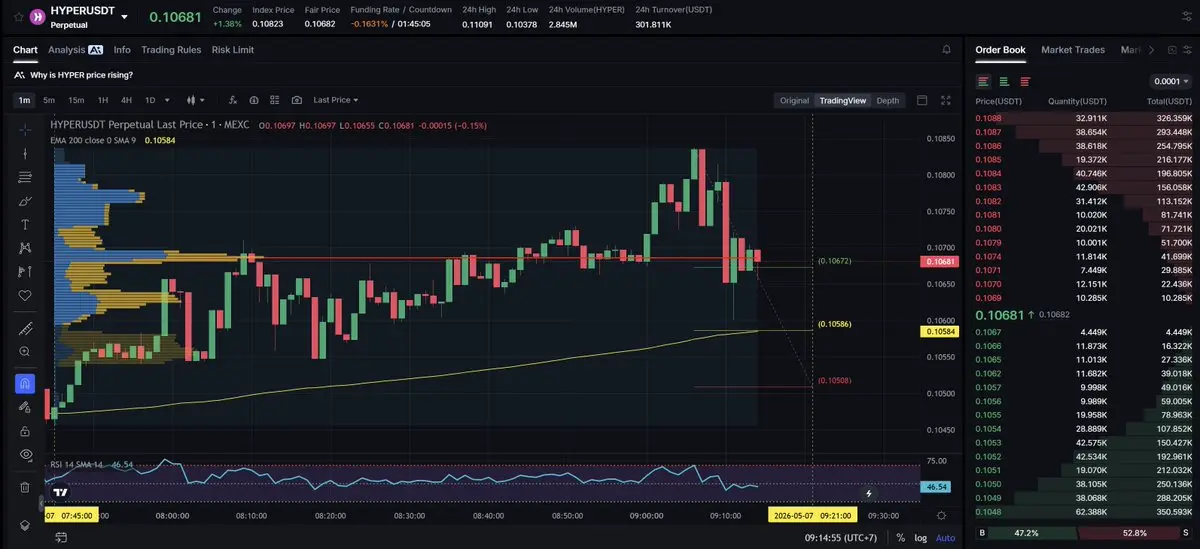1200x549 pixels.
Task: Show only bids green order view
Action: click(x=1005, y=81)
